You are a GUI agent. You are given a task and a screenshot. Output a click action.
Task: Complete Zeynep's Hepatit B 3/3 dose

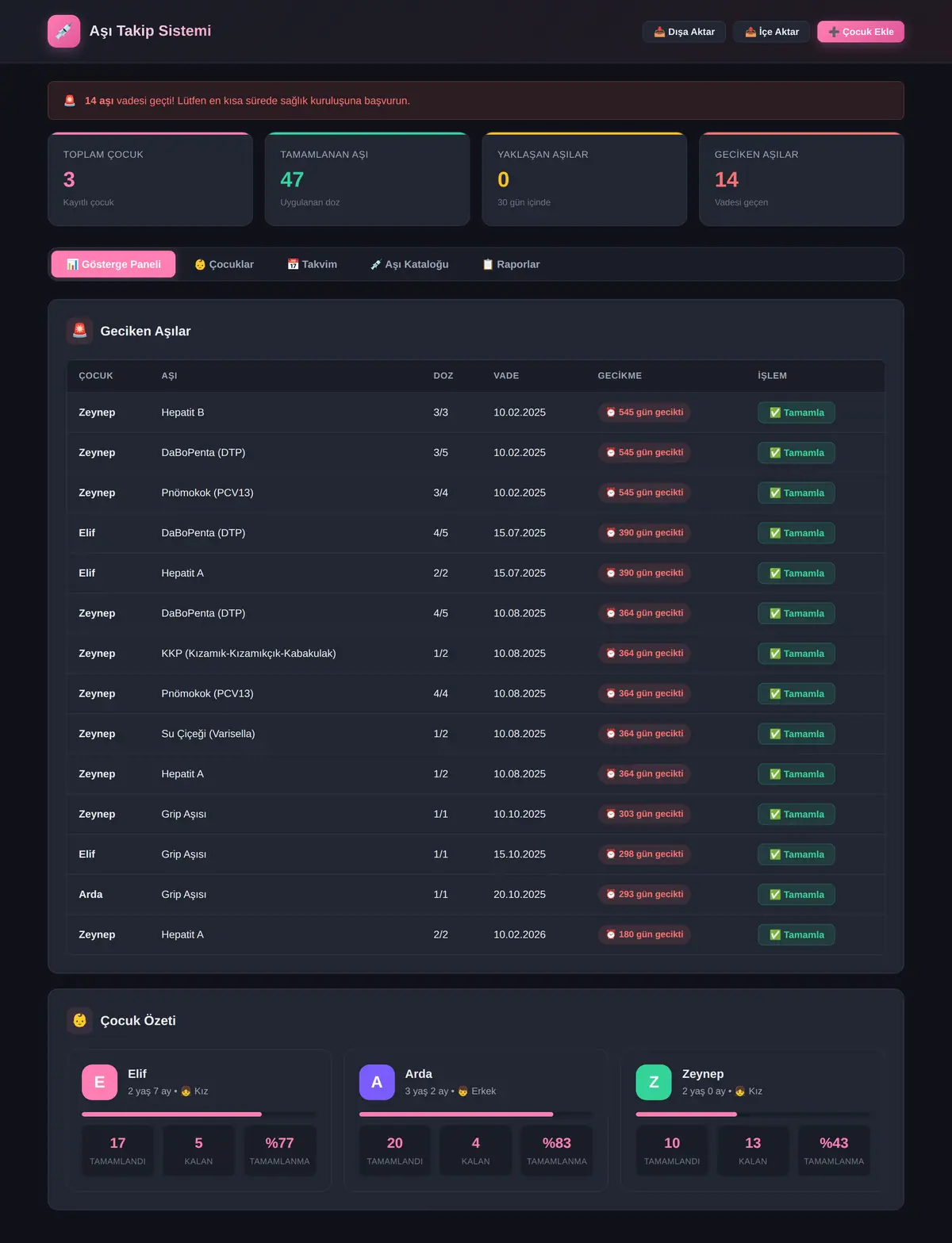(x=797, y=412)
